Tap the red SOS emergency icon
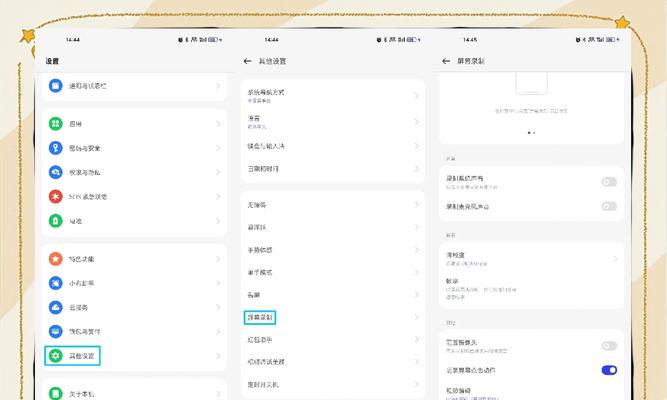Screen dimensions: 667x400 tap(56, 196)
